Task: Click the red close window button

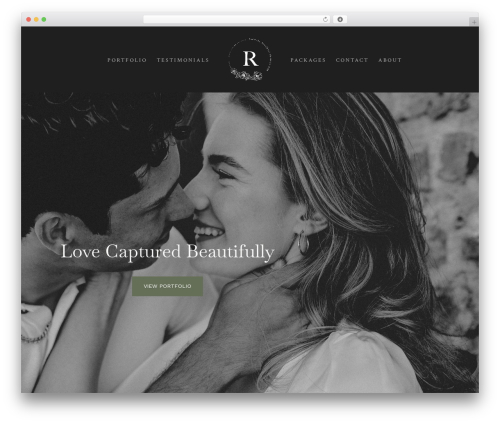Action: pos(29,19)
